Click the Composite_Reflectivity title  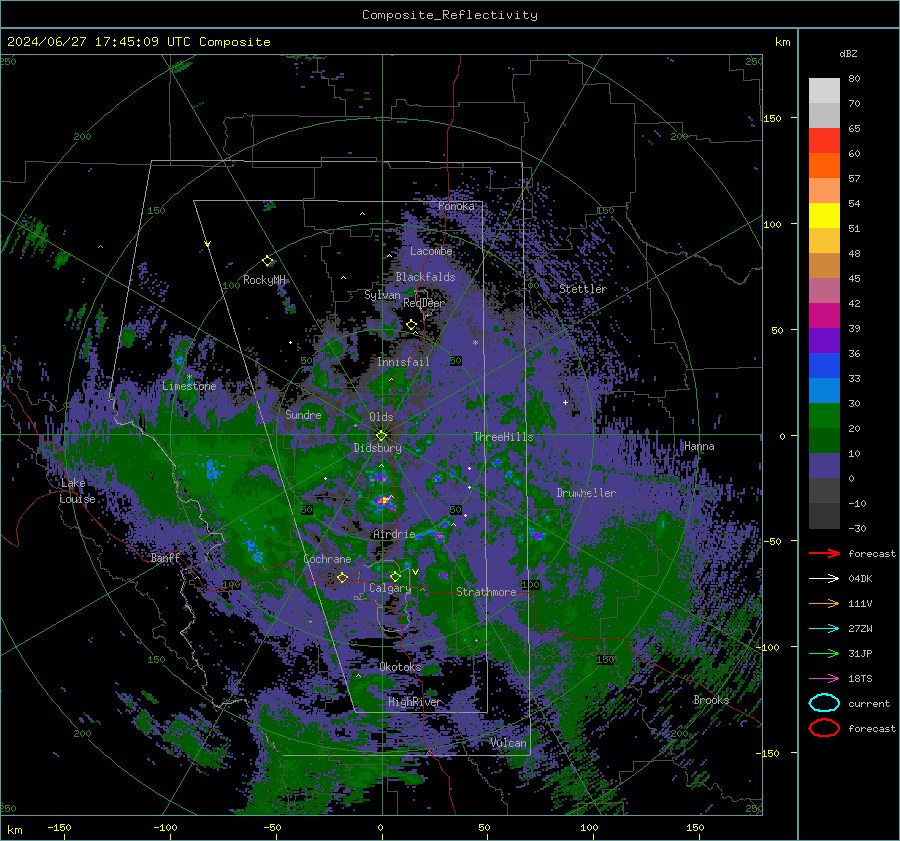click(450, 15)
